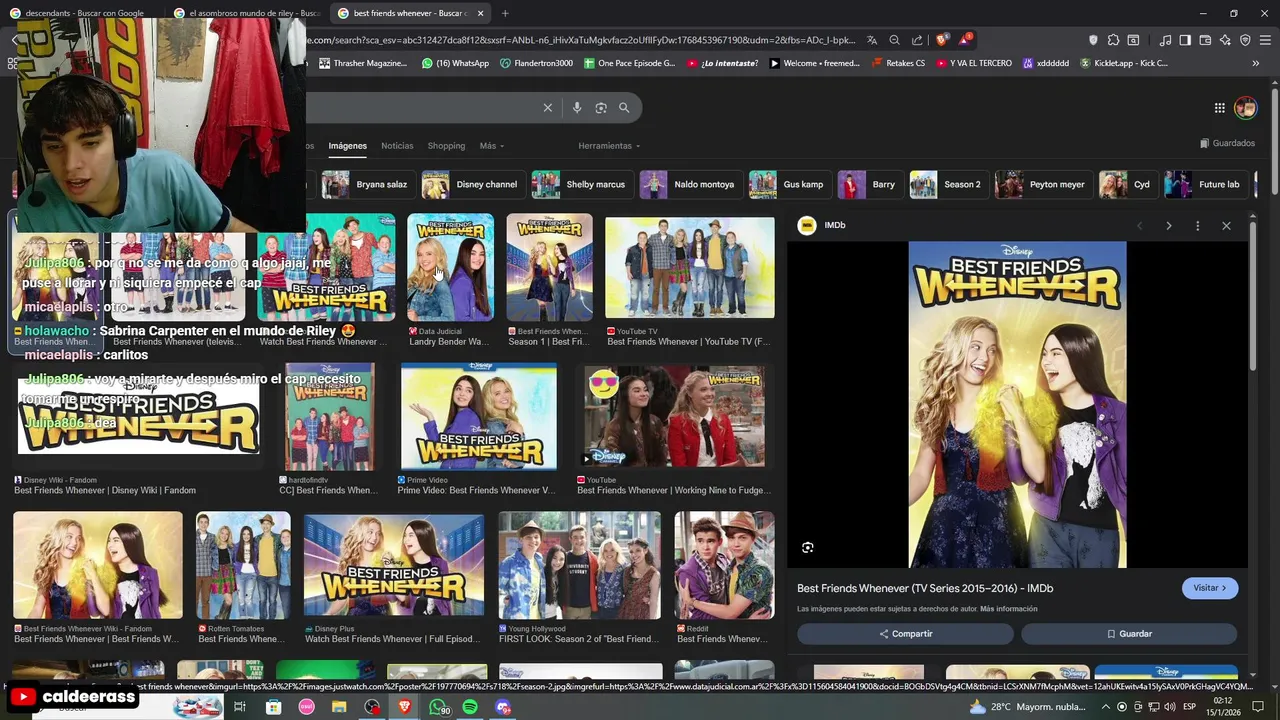
Task: Open a new browser tab
Action: (x=505, y=13)
